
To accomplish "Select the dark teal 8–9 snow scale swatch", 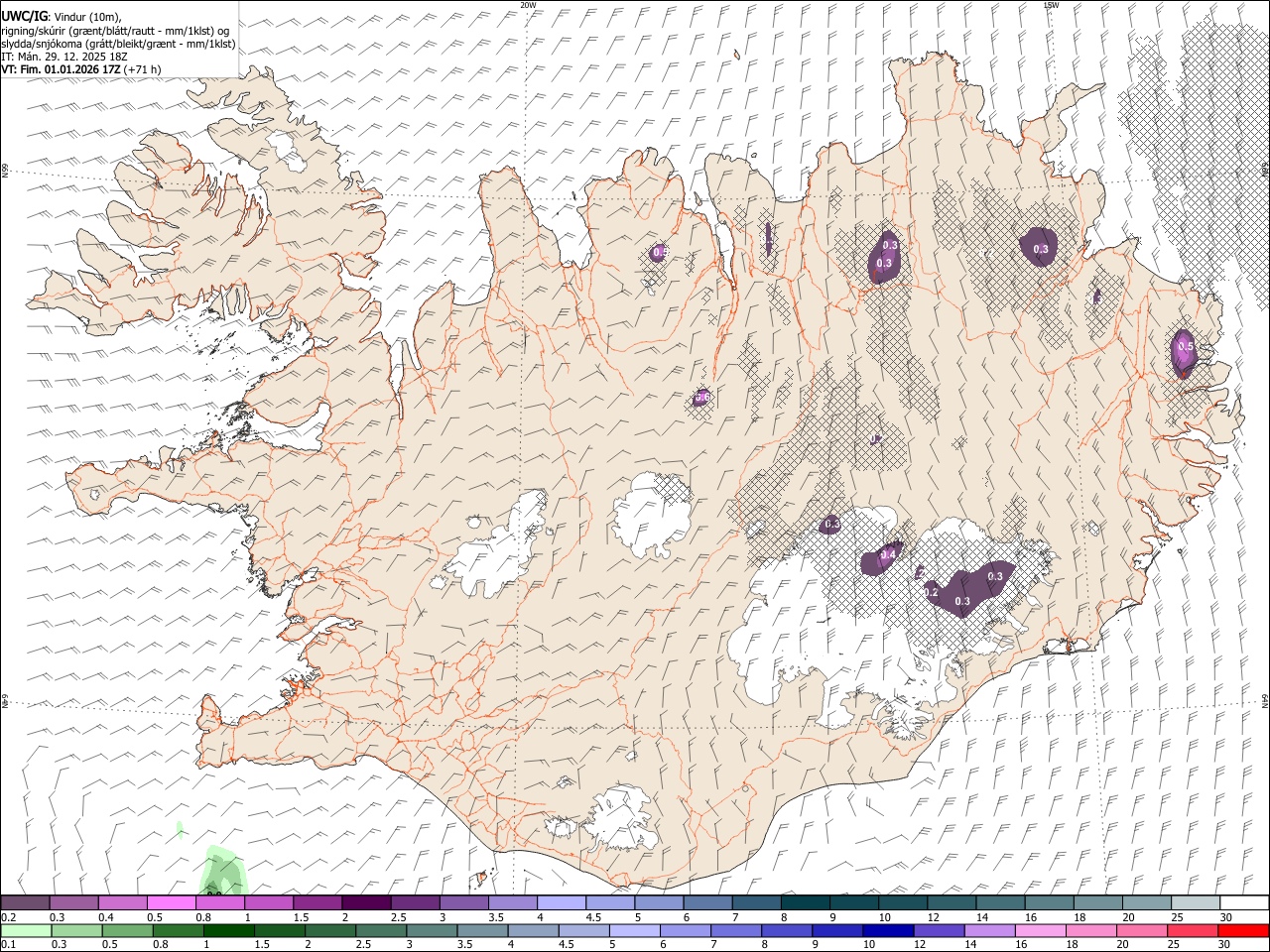I will click(x=806, y=903).
